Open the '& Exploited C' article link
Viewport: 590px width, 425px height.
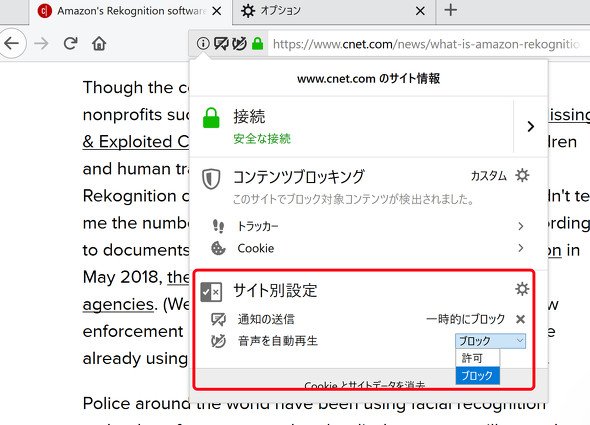coord(136,142)
